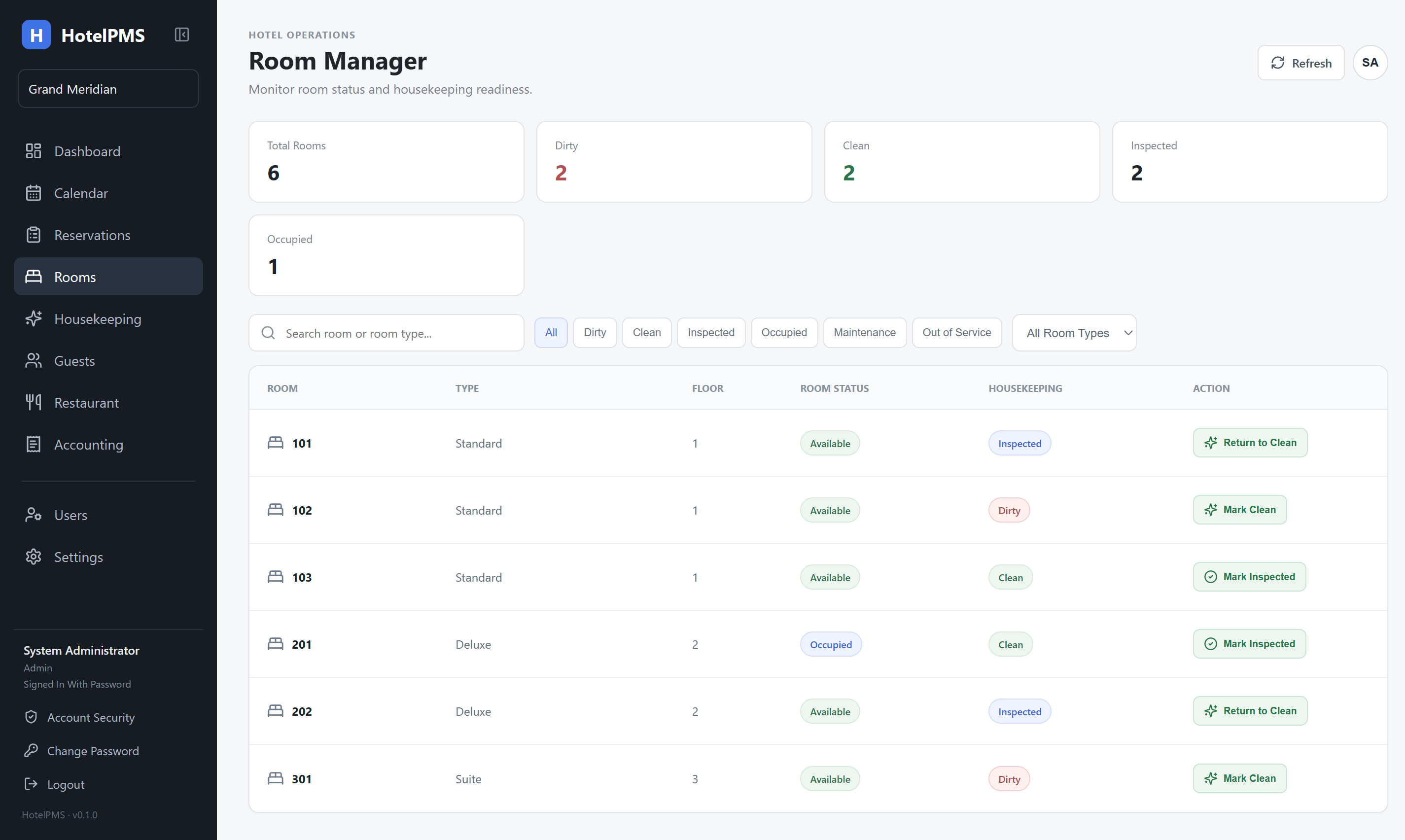
Task: Filter rooms by Clean status
Action: pos(646,333)
